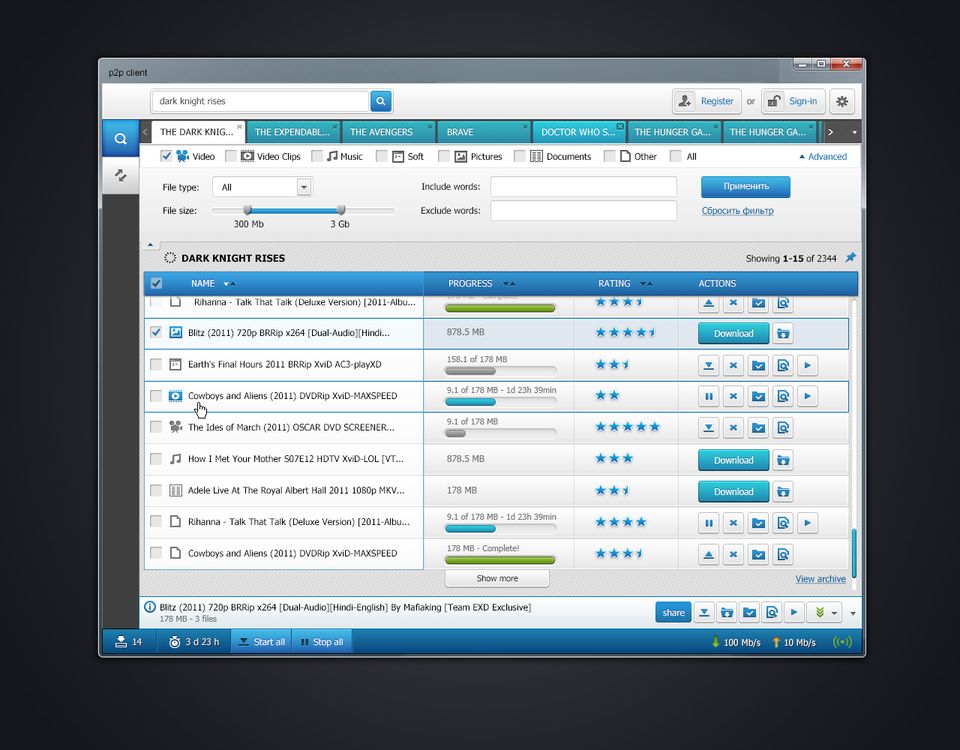960x750 pixels.
Task: Click the Show more button
Action: click(x=497, y=578)
